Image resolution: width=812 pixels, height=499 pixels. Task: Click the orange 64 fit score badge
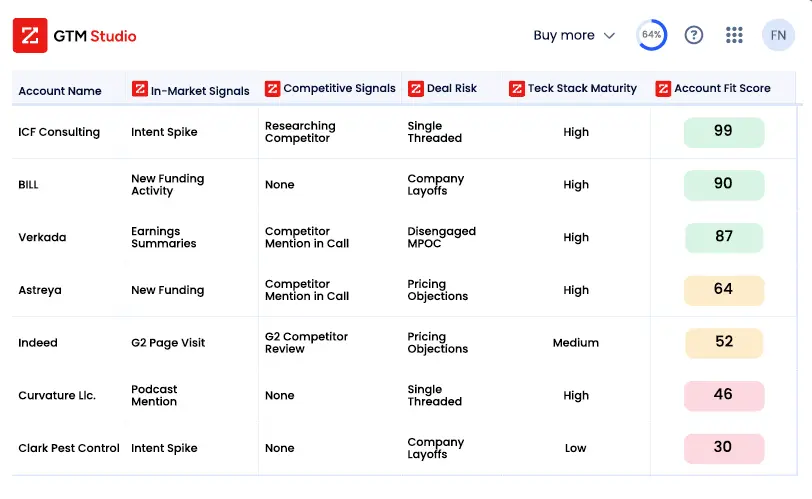click(x=723, y=290)
